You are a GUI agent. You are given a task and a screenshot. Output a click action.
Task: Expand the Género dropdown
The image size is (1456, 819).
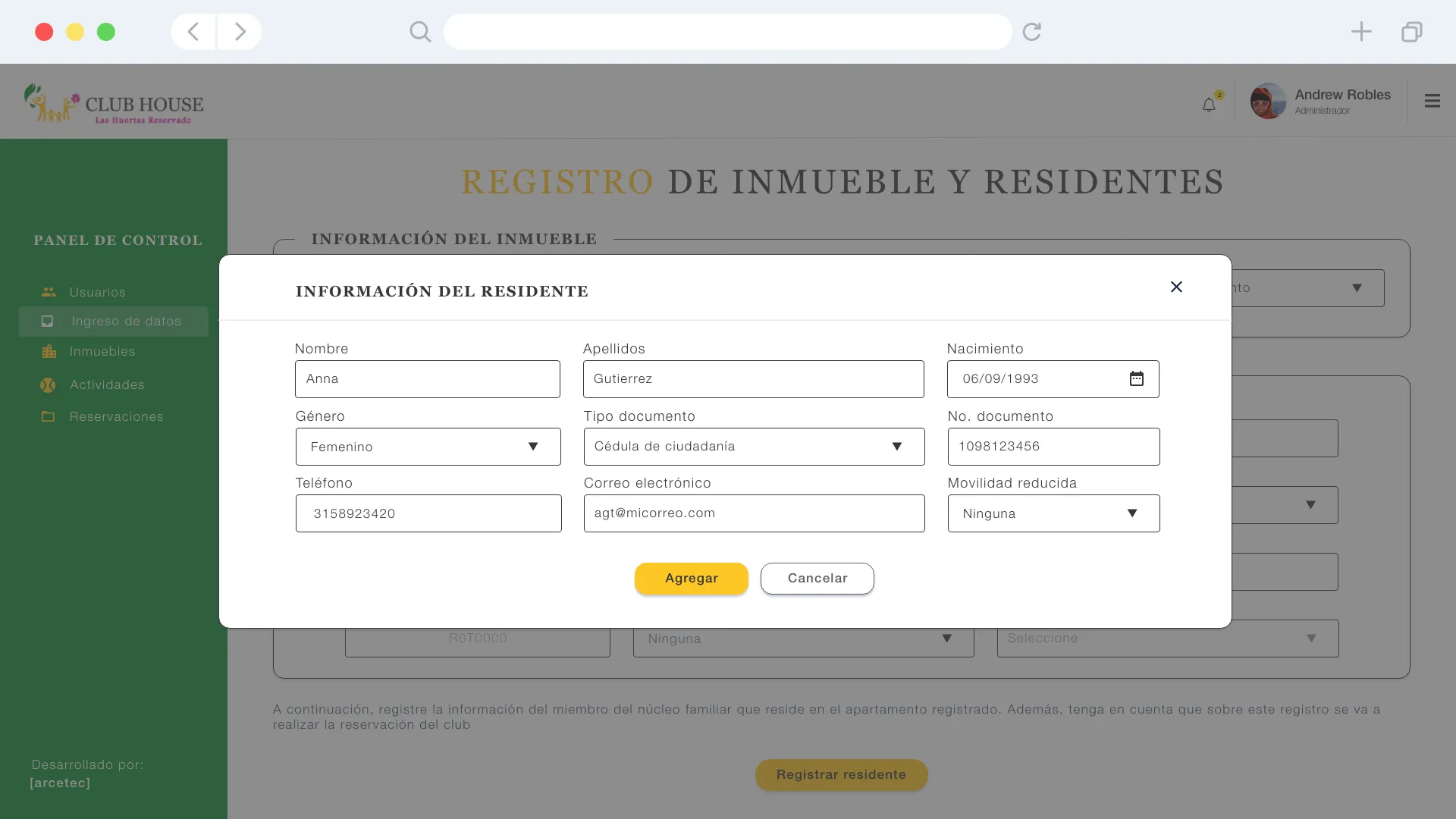428,447
